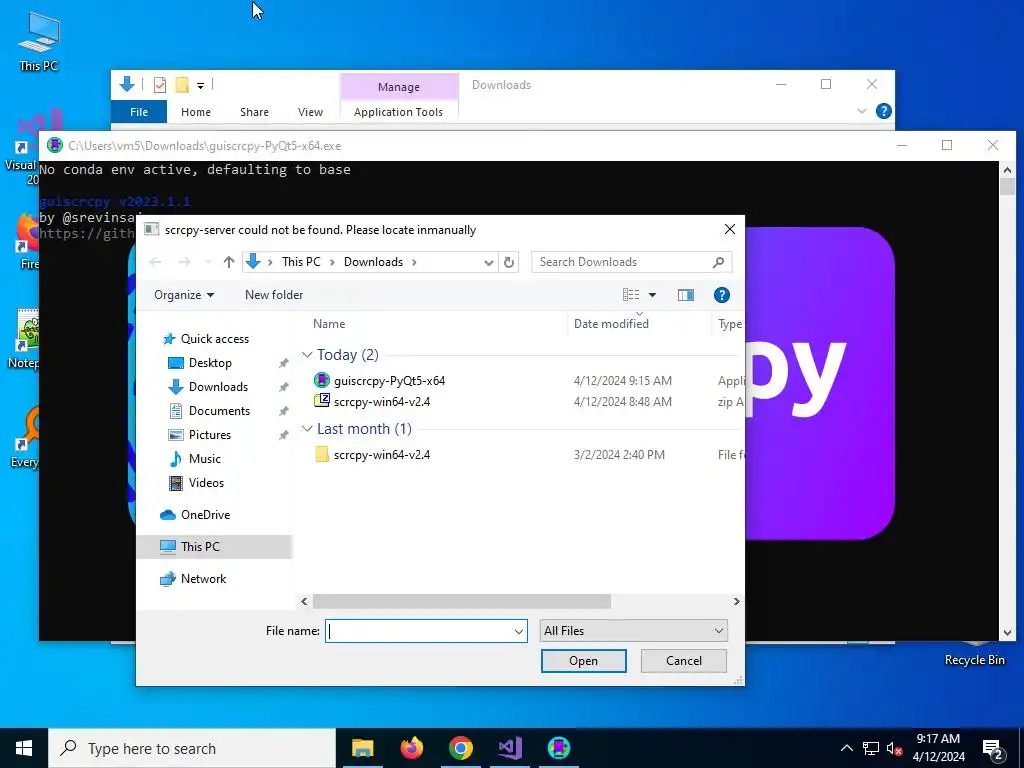This screenshot has width=1024, height=768.
Task: Create a New folder in dialog
Action: [x=274, y=295]
